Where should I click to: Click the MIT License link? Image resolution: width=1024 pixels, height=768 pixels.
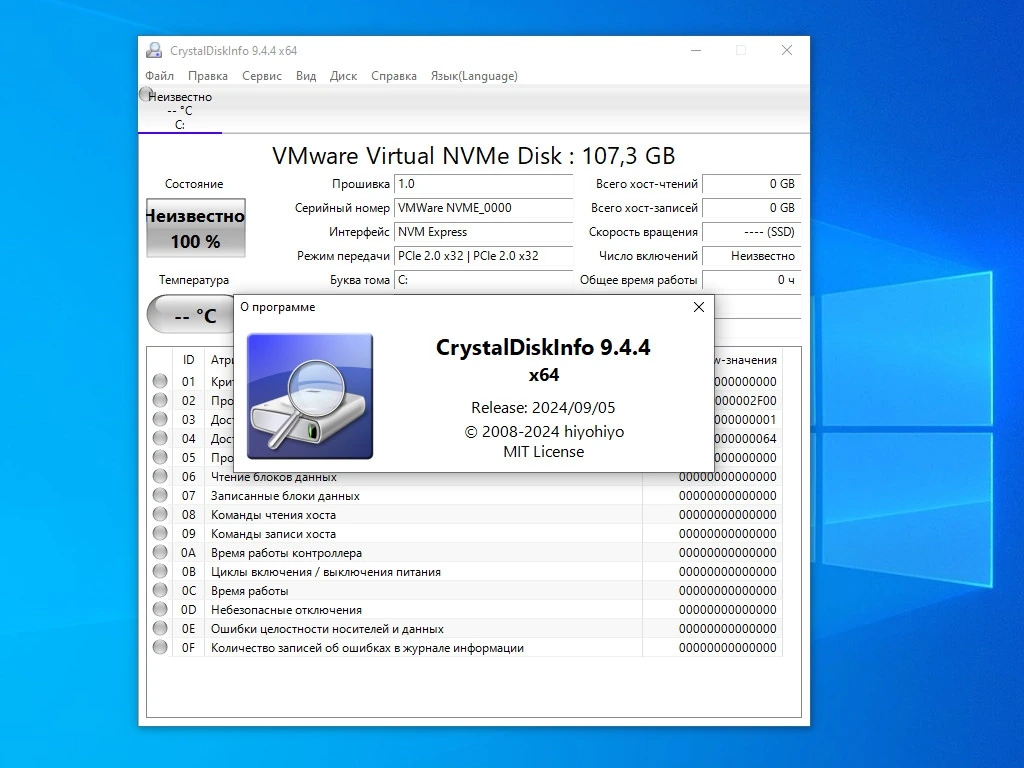pyautogui.click(x=543, y=452)
